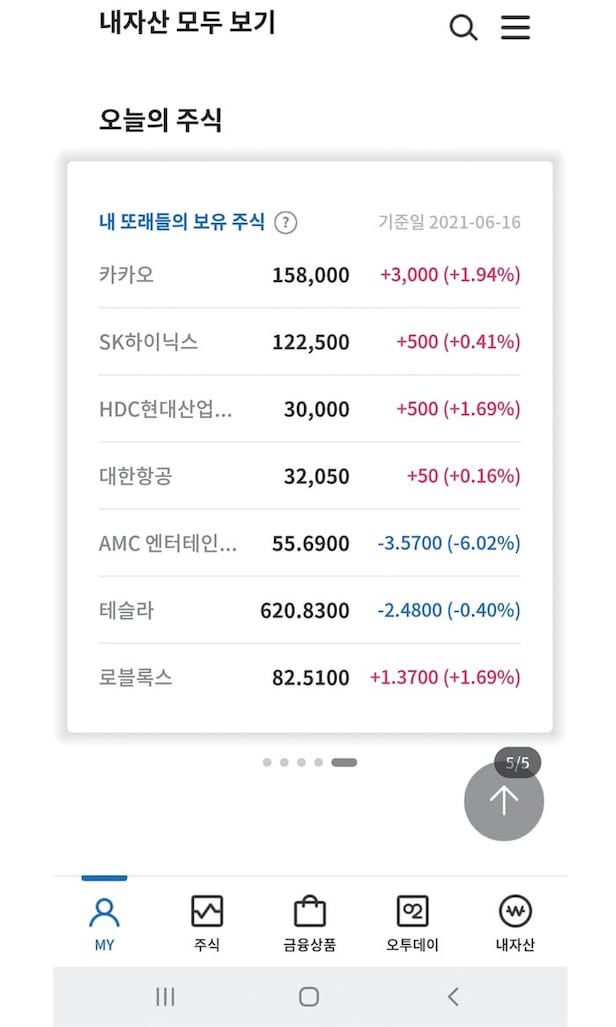Tap the active fifth carousel indicator

pos(344,762)
